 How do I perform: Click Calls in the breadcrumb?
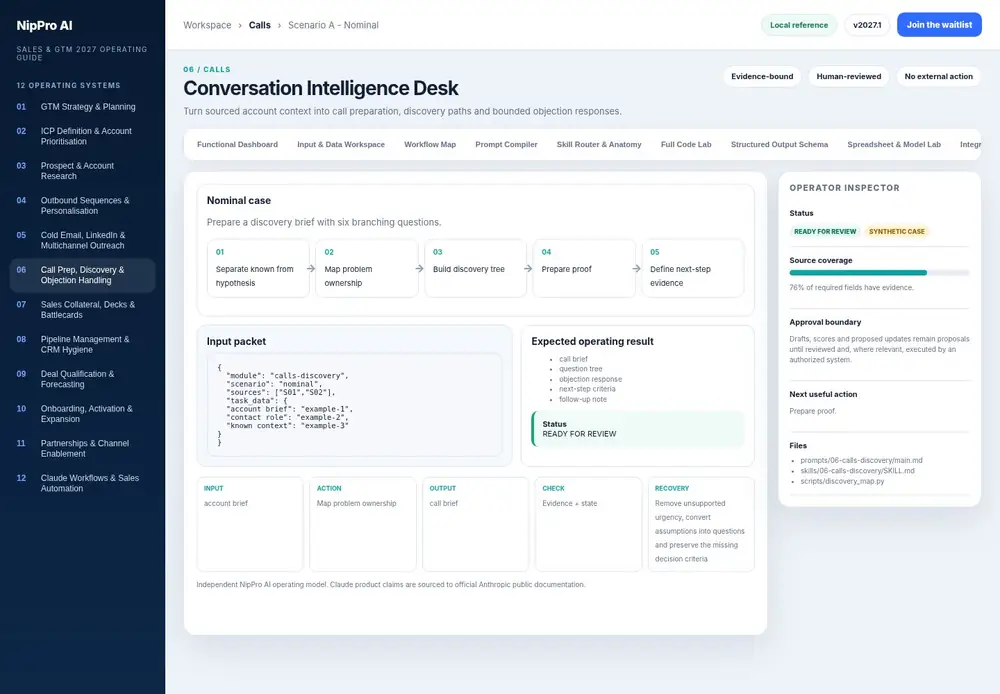(260, 25)
